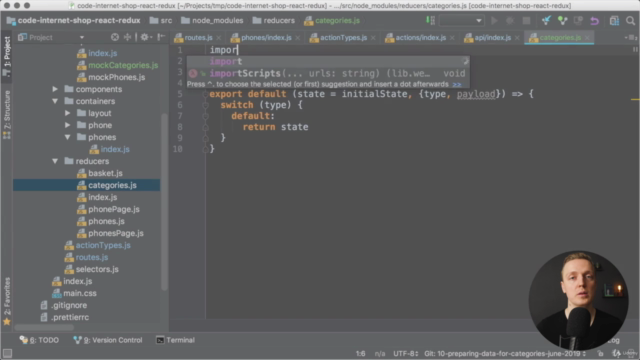640x360 pixels.
Task: Click the Git branch selector in status bar
Action: (x=505, y=353)
